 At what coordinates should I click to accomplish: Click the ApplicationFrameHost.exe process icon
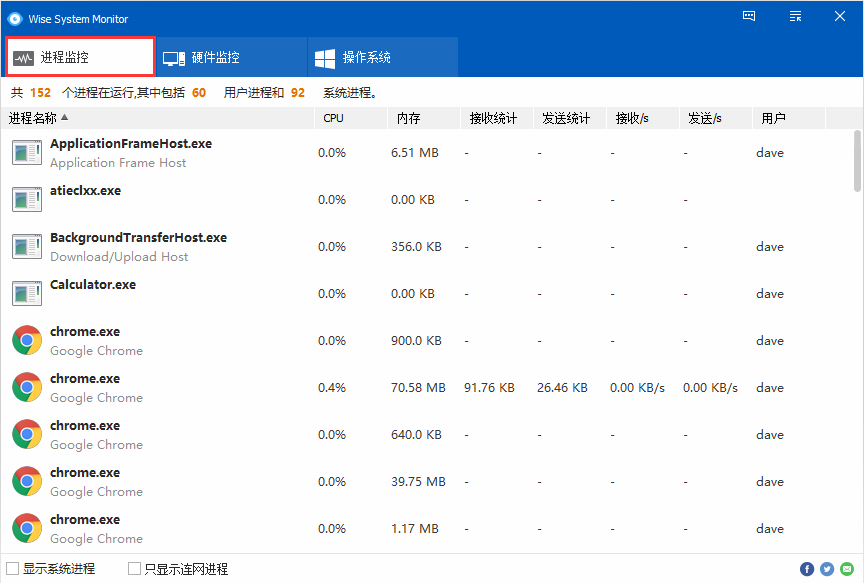point(27,153)
